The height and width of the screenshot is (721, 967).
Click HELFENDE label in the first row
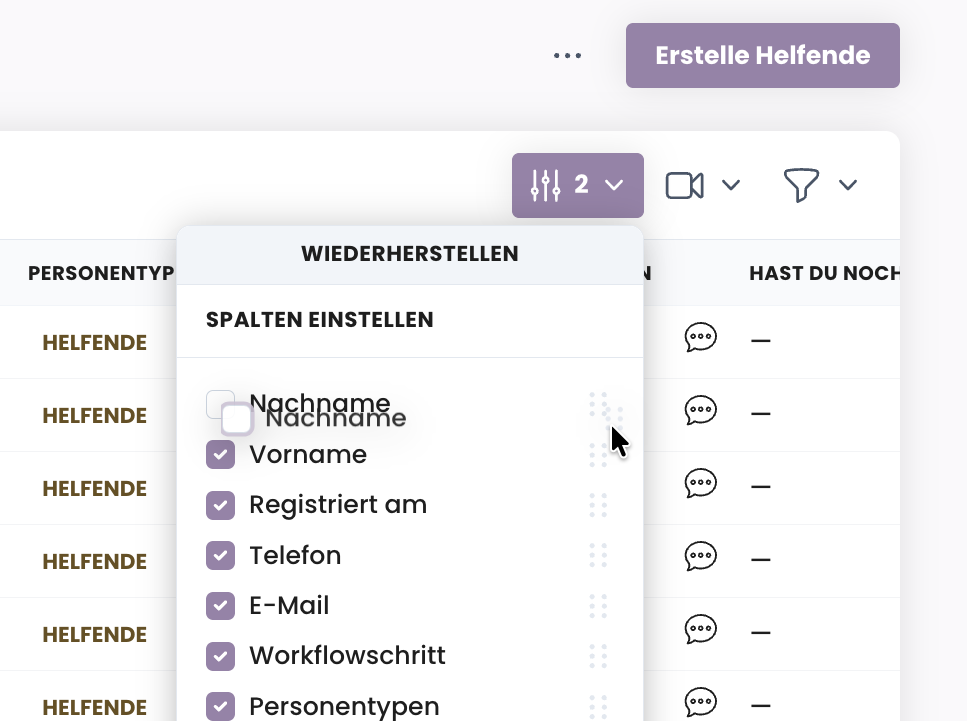[x=94, y=343]
